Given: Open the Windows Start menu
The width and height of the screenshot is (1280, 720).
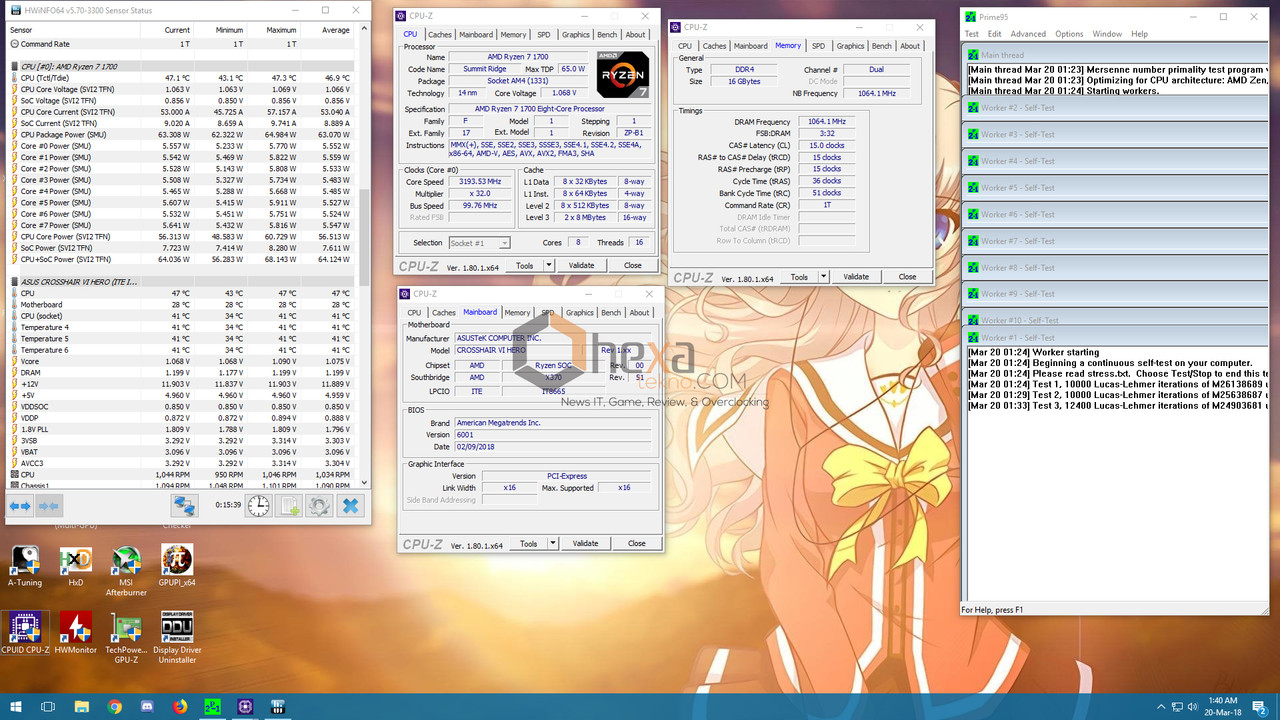Looking at the screenshot, I should pos(16,706).
